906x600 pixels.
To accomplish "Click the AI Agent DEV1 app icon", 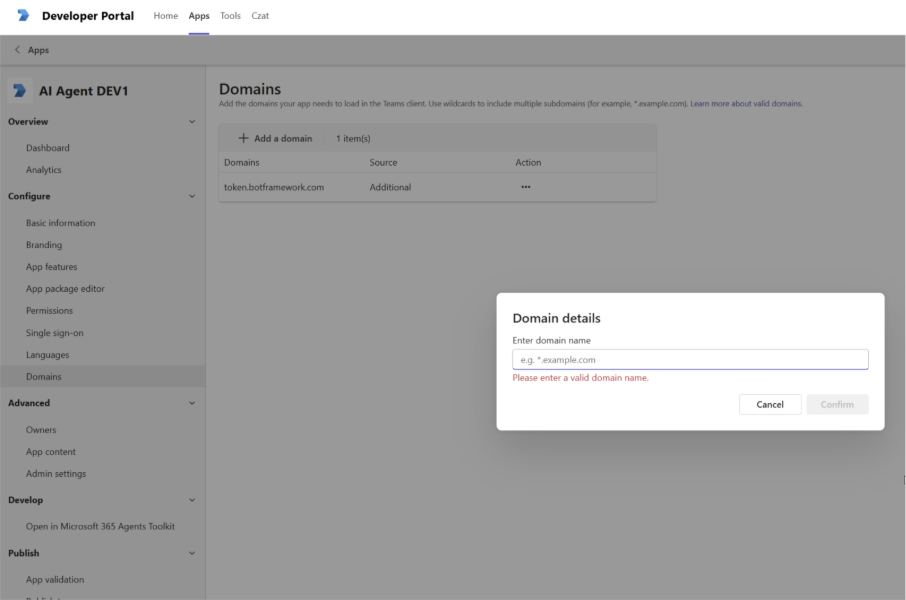I will coord(20,91).
